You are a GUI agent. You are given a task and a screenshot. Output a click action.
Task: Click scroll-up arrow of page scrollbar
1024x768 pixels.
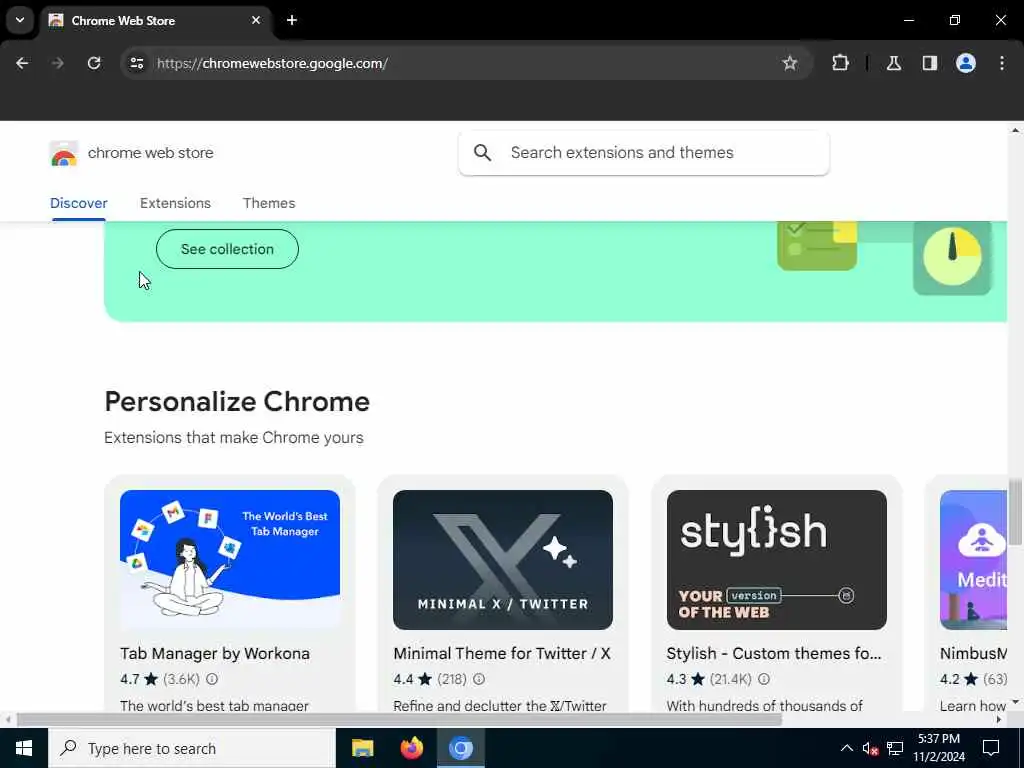coord(1015,130)
